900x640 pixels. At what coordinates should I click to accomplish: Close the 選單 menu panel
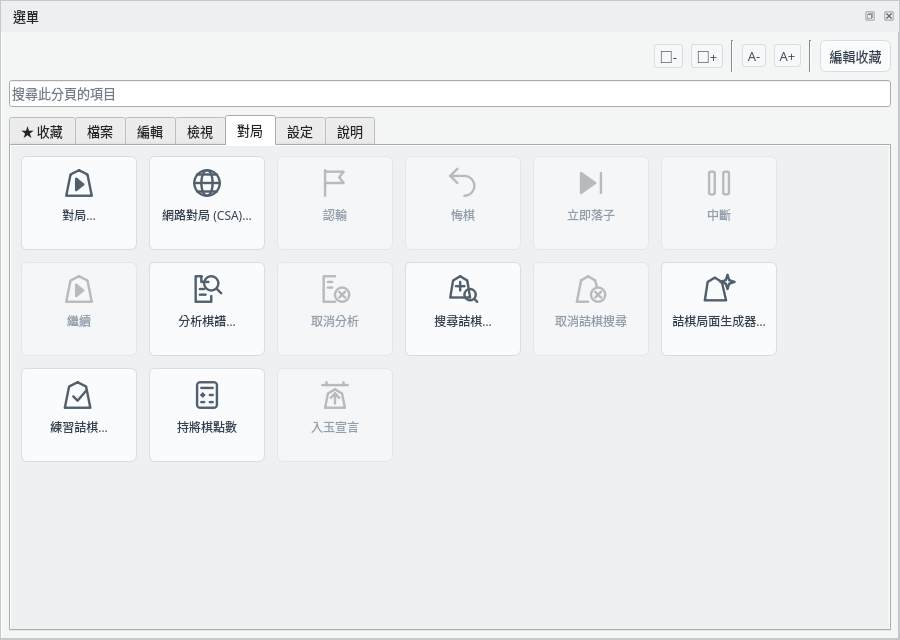889,16
